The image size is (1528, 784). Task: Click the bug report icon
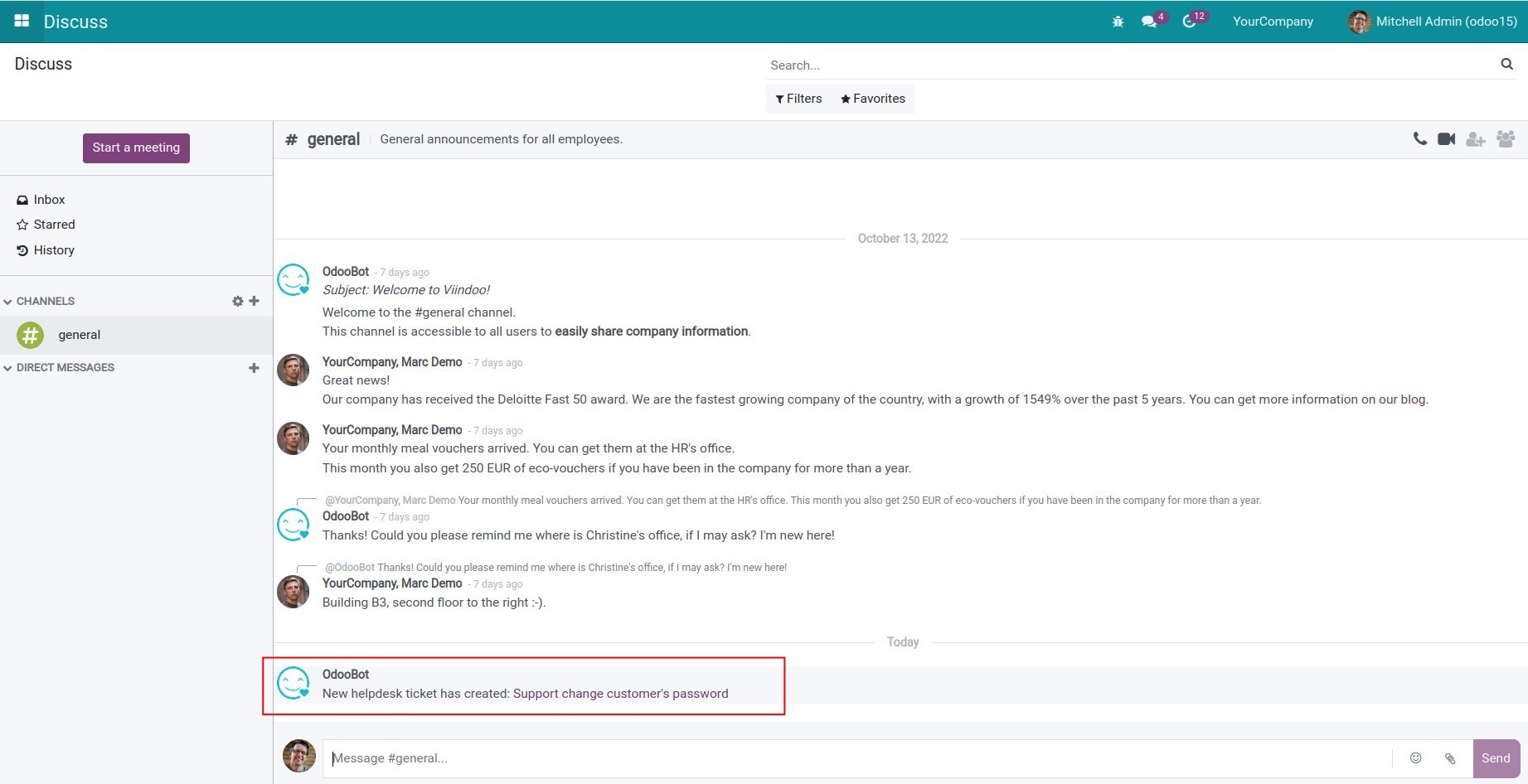(x=1117, y=22)
